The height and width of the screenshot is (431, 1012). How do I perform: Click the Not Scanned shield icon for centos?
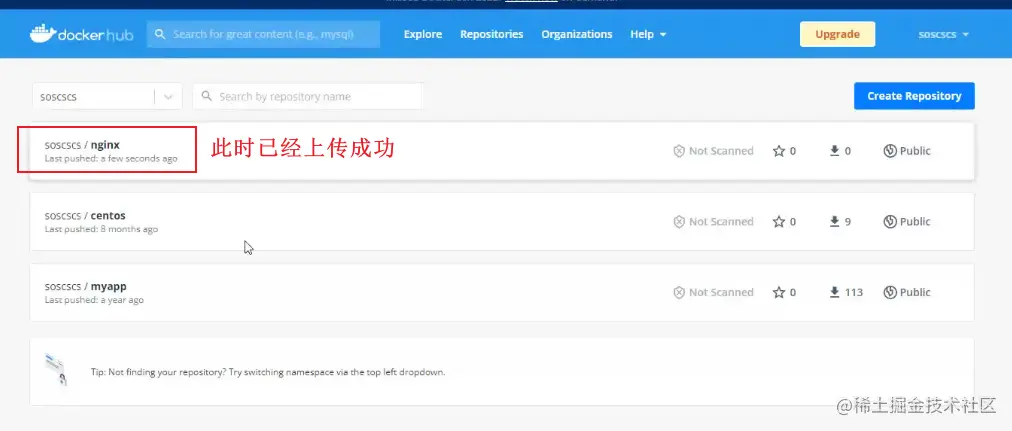tap(679, 221)
